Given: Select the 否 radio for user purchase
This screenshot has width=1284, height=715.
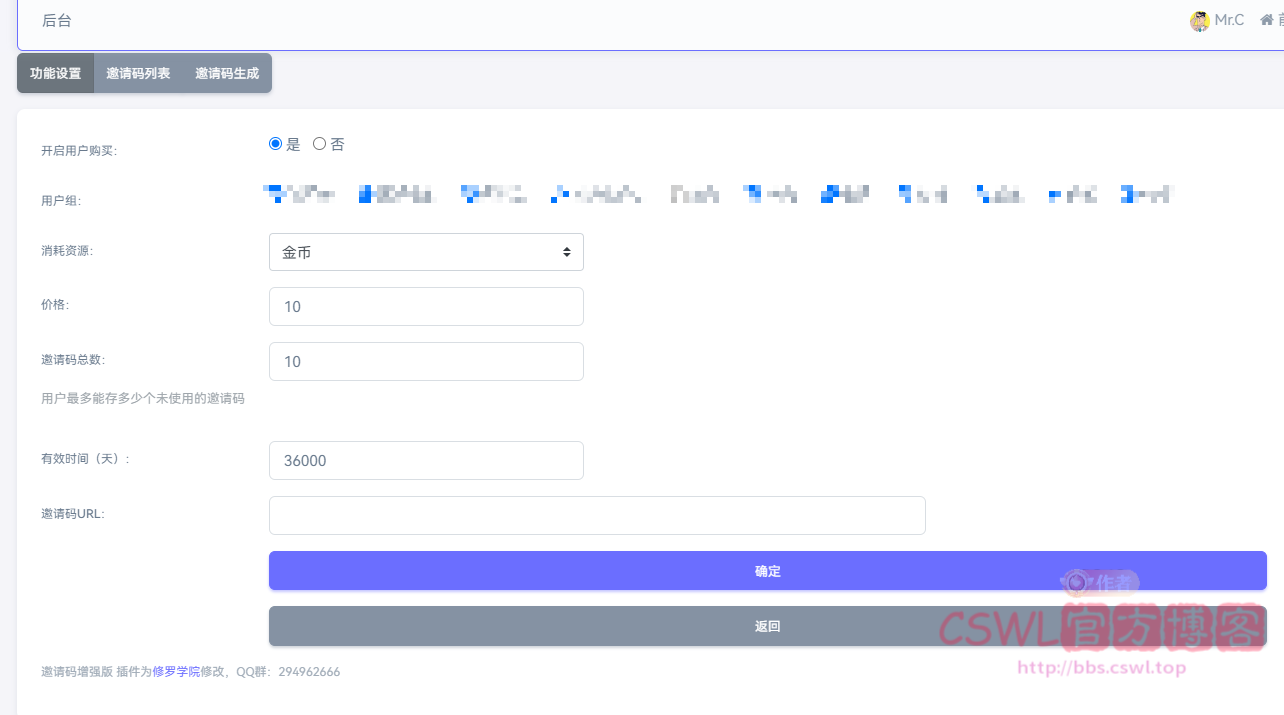Looking at the screenshot, I should pos(320,144).
